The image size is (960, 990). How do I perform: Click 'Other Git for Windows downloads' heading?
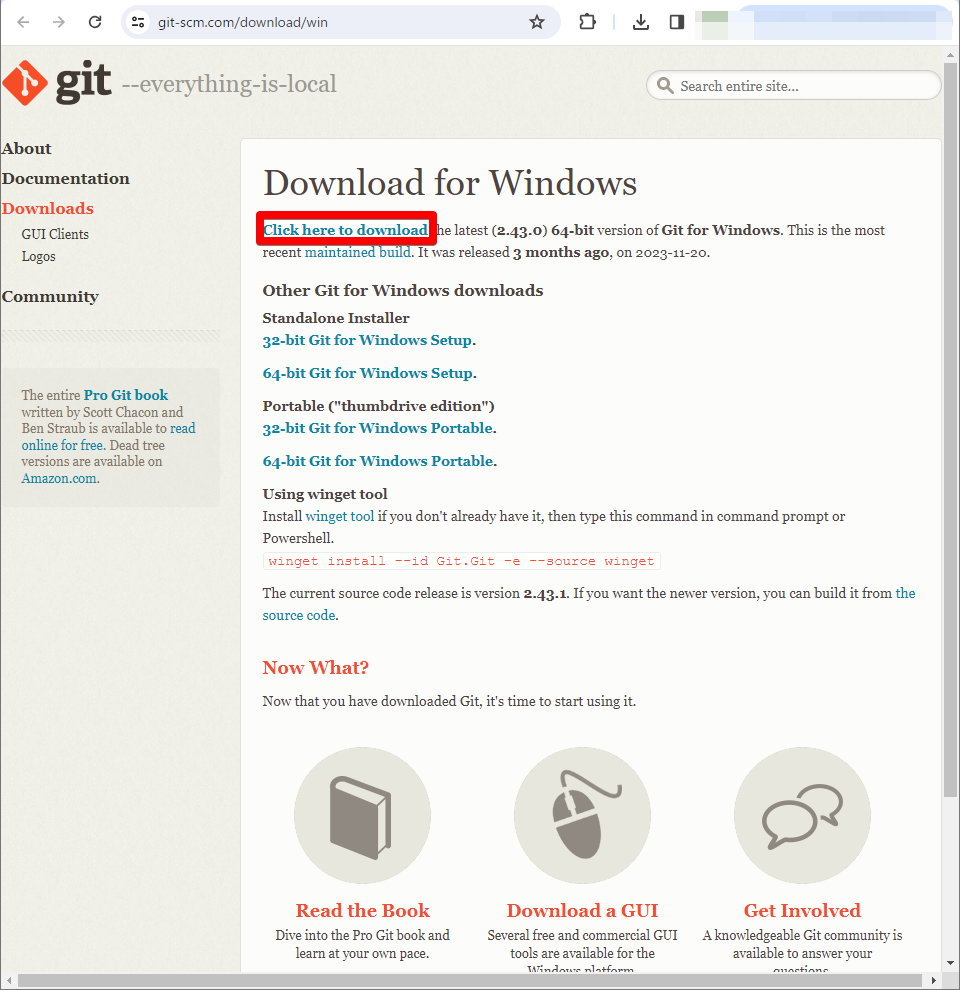pos(403,290)
